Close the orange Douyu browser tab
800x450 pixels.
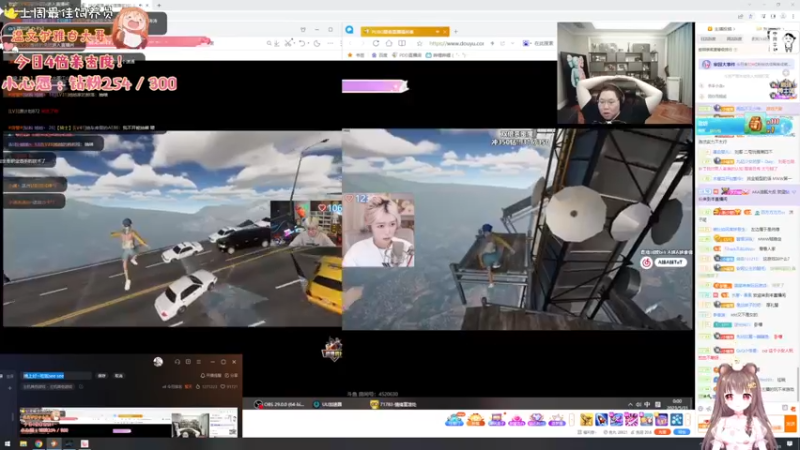pos(445,32)
